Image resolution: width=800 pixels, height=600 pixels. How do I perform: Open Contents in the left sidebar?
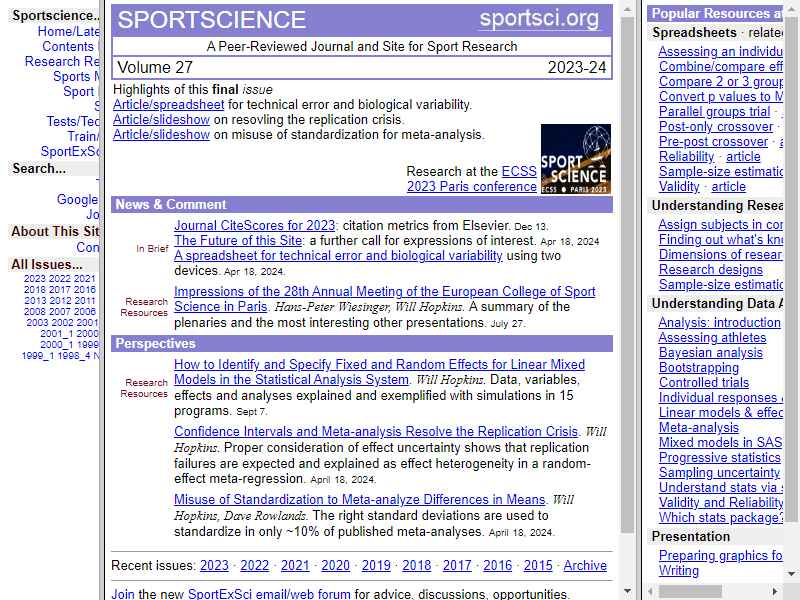pyautogui.click(x=68, y=46)
